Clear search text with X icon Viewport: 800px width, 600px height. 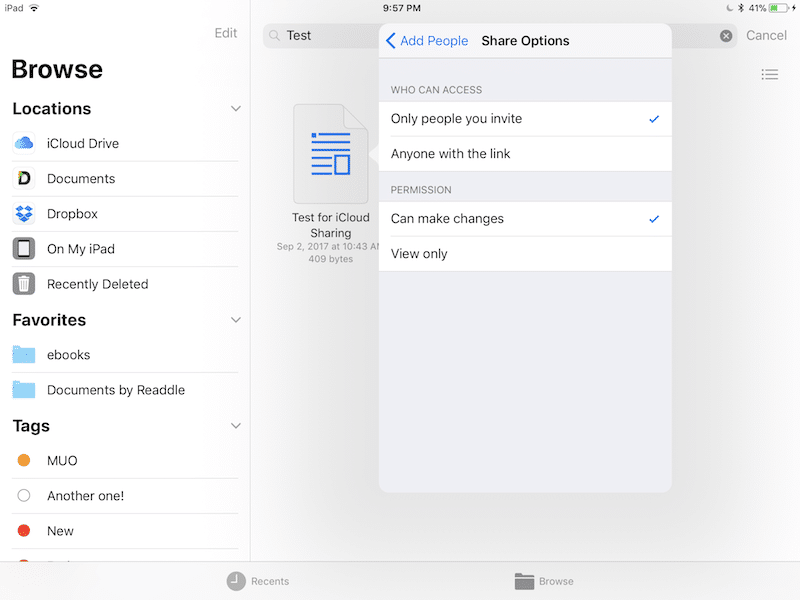click(726, 36)
